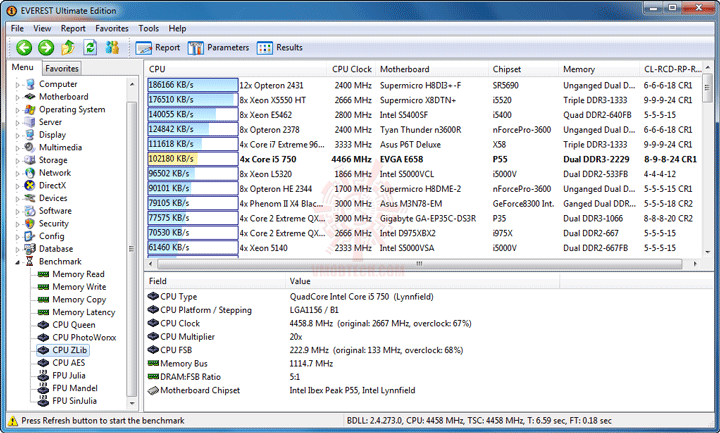Expand the Multimedia tree node
The width and height of the screenshot is (720, 433).
click(17, 148)
